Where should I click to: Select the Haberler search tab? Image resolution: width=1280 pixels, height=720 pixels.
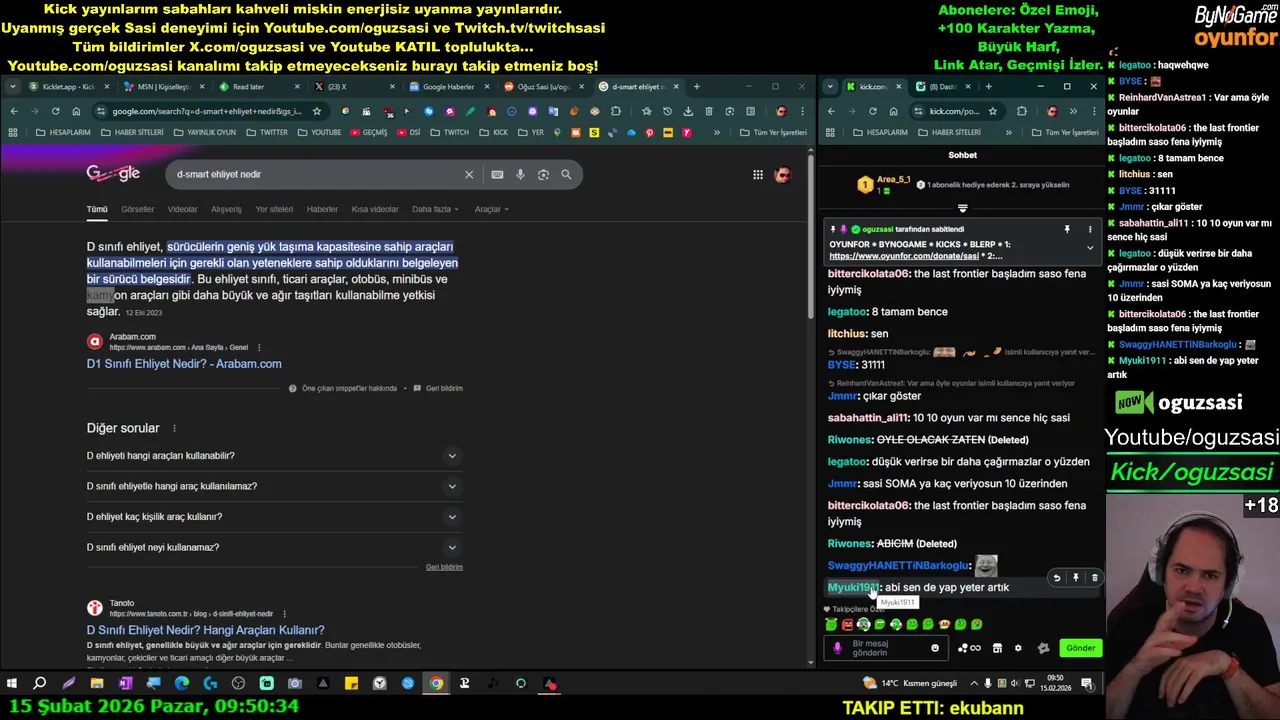coord(322,209)
